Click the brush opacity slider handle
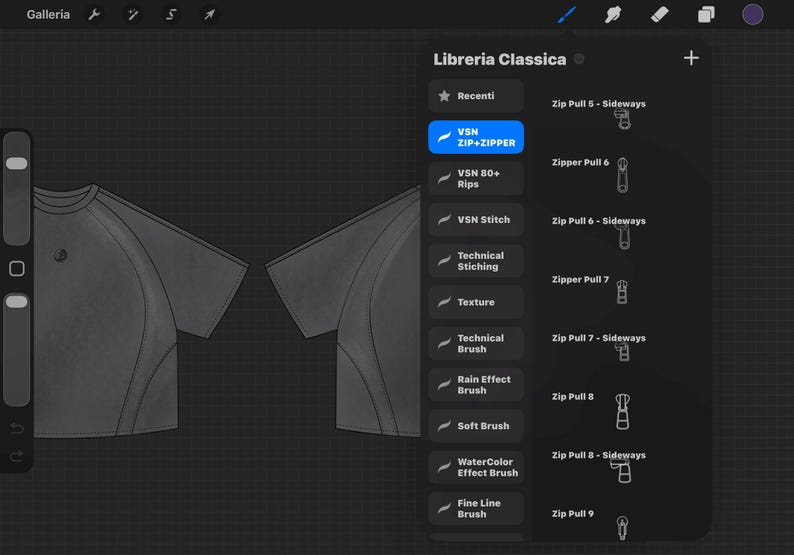The width and height of the screenshot is (794, 555). click(x=17, y=302)
